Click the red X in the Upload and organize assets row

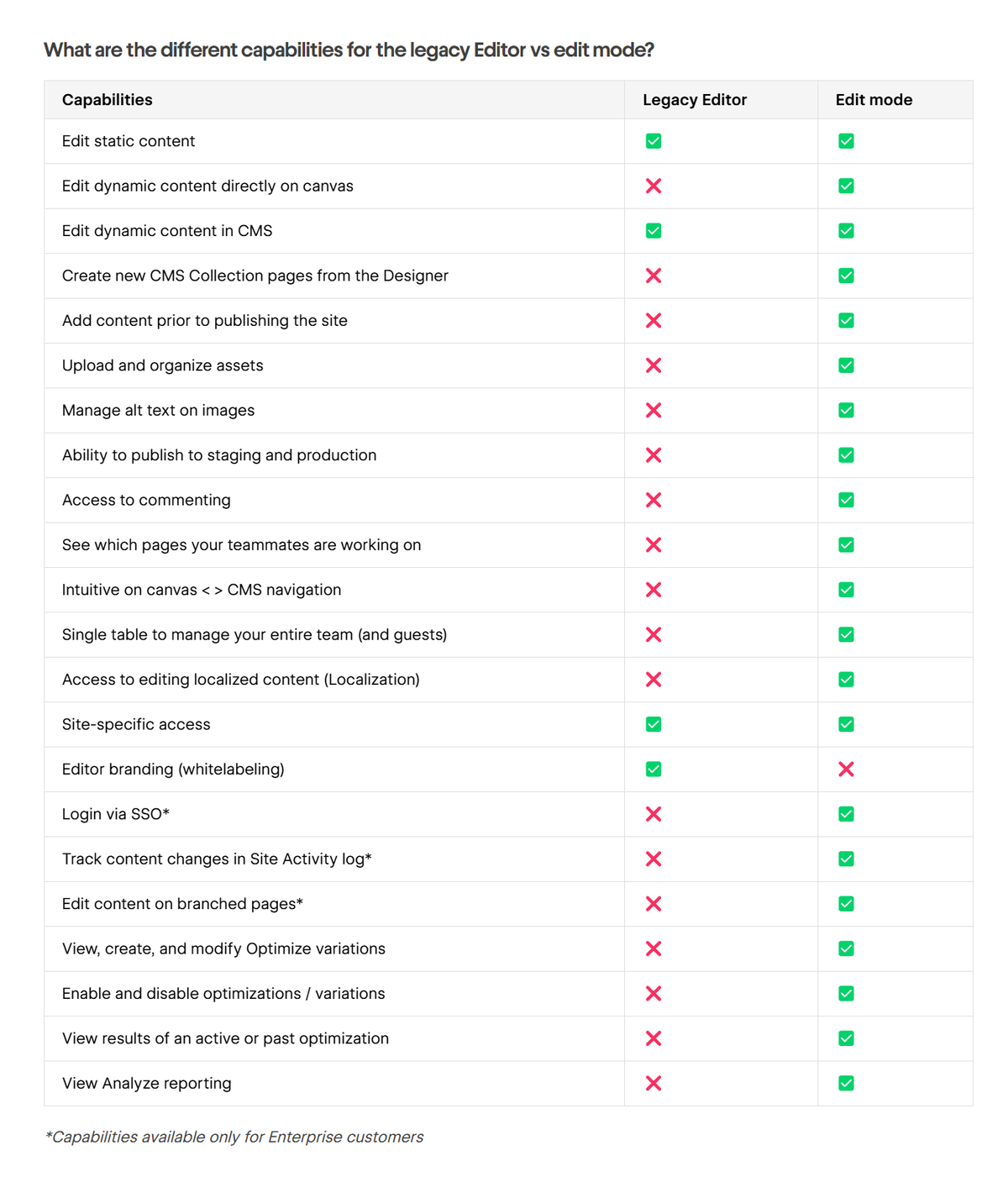click(x=654, y=365)
